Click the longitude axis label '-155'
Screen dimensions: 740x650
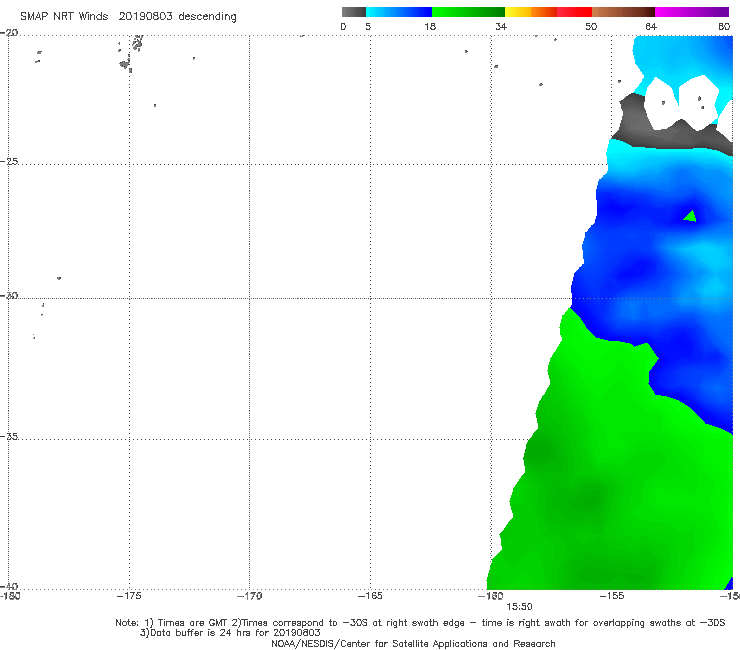point(612,596)
